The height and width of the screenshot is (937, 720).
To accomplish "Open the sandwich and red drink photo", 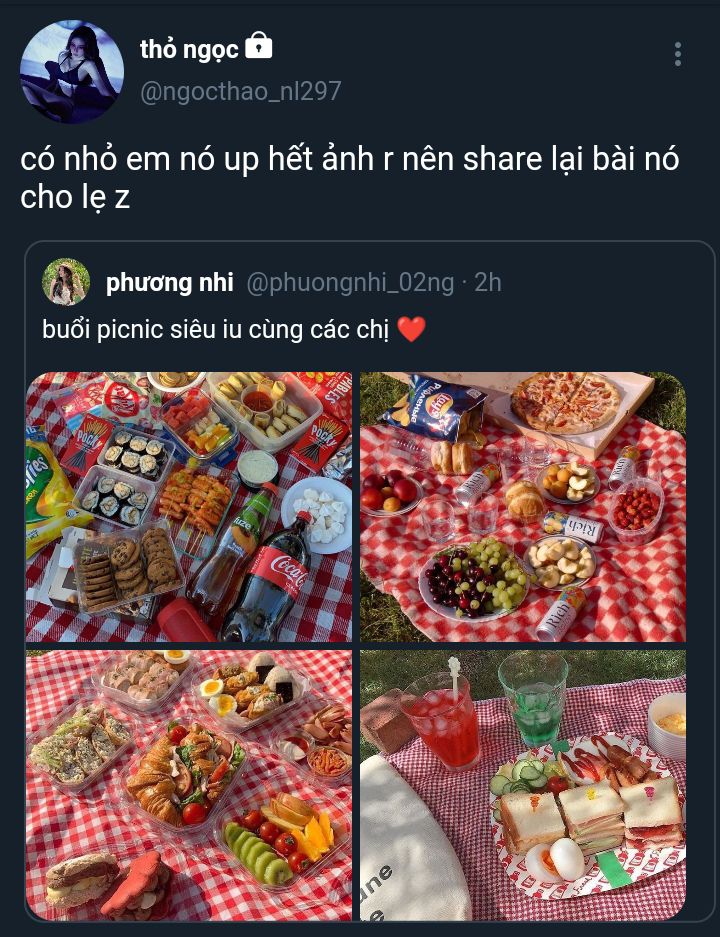I will (523, 785).
